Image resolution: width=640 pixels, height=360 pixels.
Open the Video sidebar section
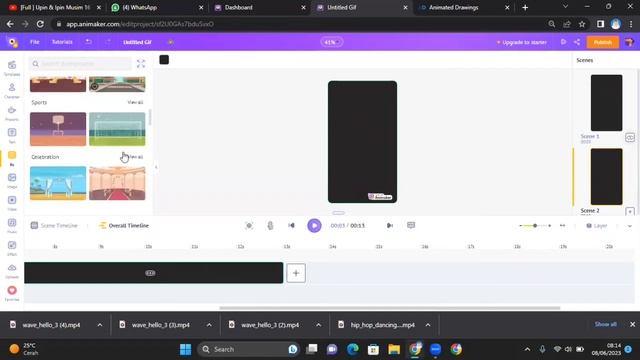[12, 202]
